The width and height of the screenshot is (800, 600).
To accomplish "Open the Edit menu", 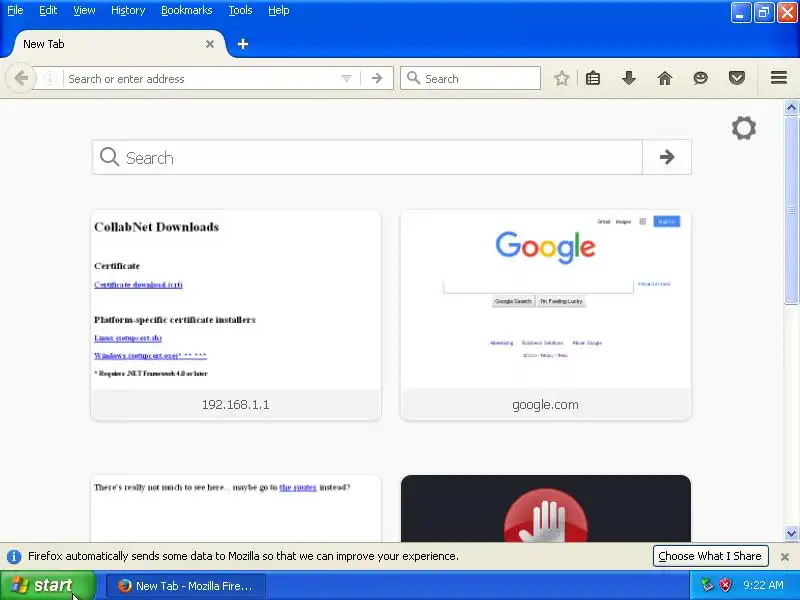I will 48,10.
